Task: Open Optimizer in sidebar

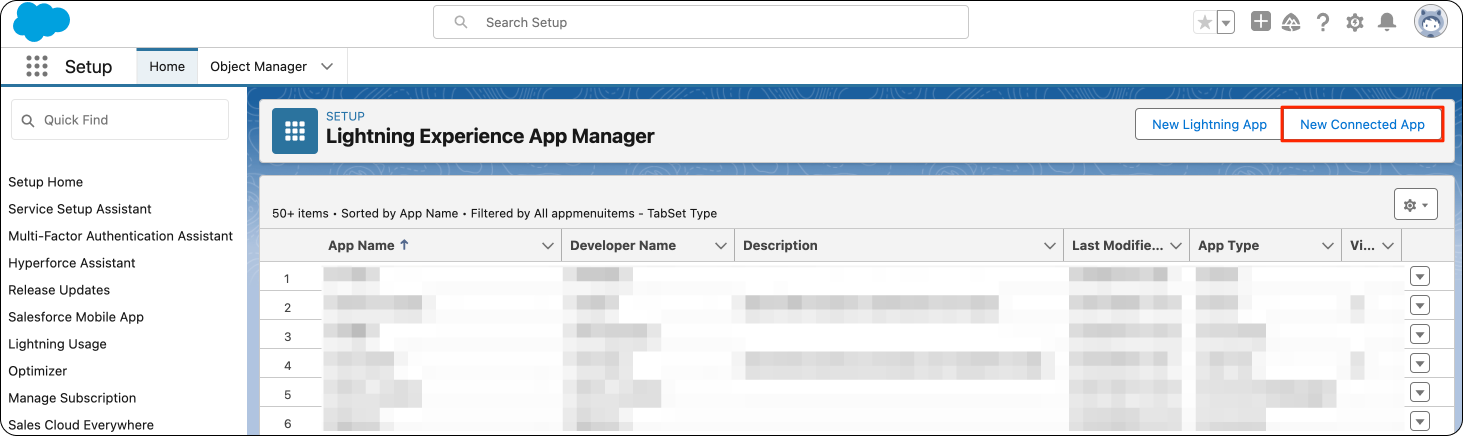Action: click(x=38, y=371)
